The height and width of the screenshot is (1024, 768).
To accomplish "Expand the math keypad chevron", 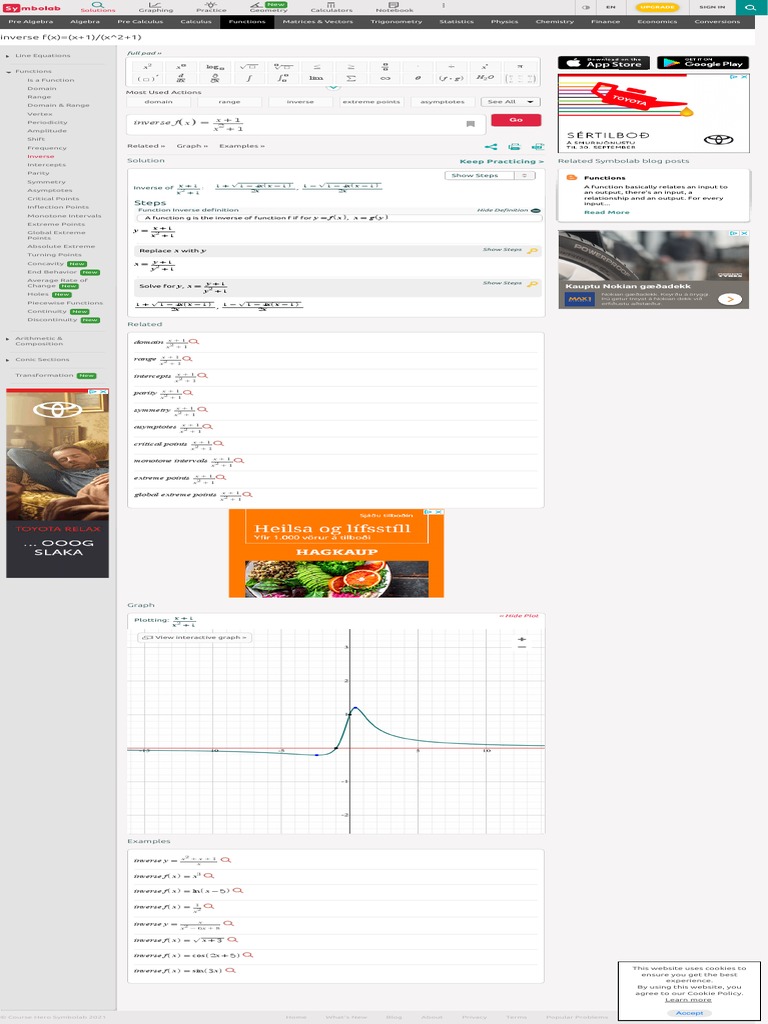I will coord(333,88).
